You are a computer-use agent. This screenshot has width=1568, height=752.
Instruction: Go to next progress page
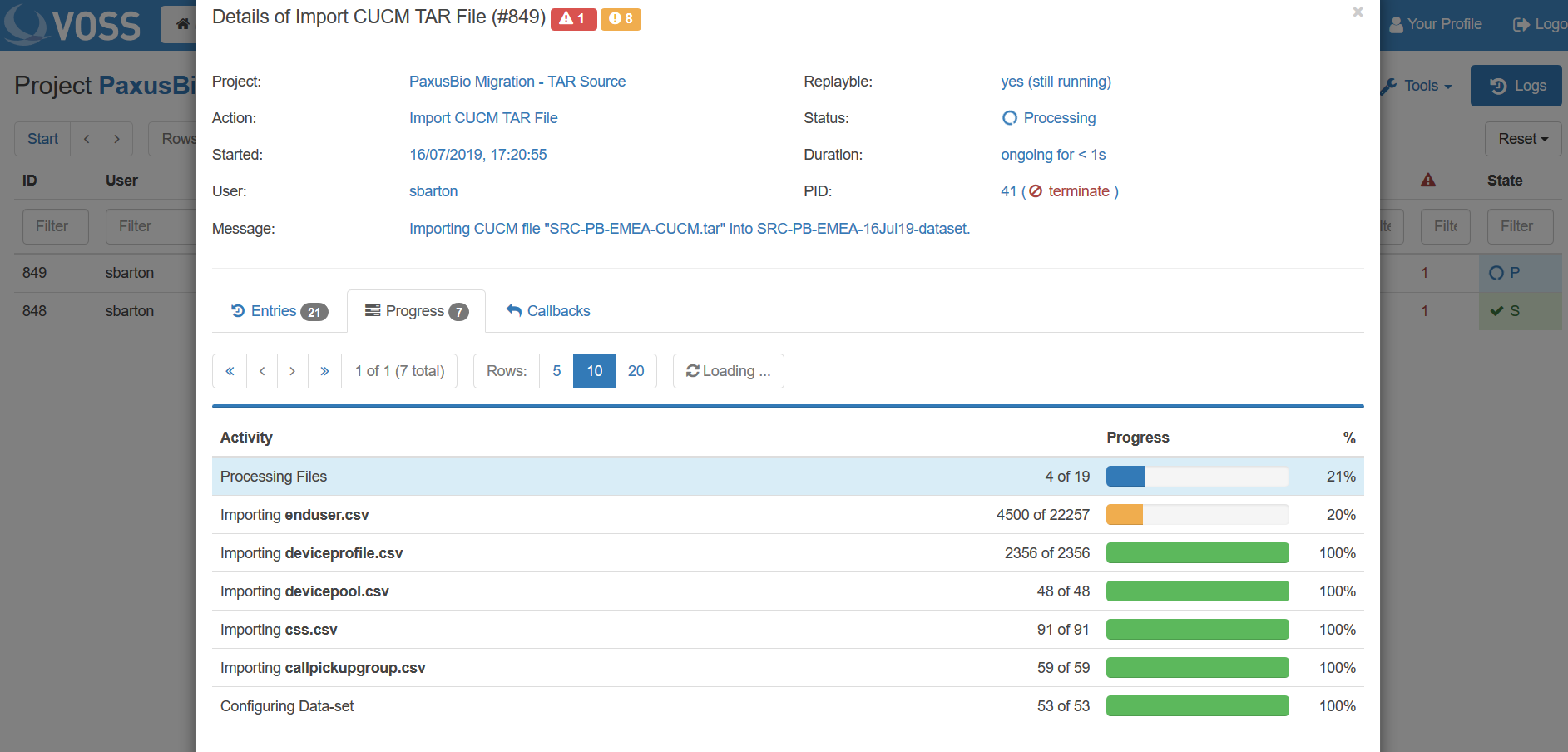[293, 371]
